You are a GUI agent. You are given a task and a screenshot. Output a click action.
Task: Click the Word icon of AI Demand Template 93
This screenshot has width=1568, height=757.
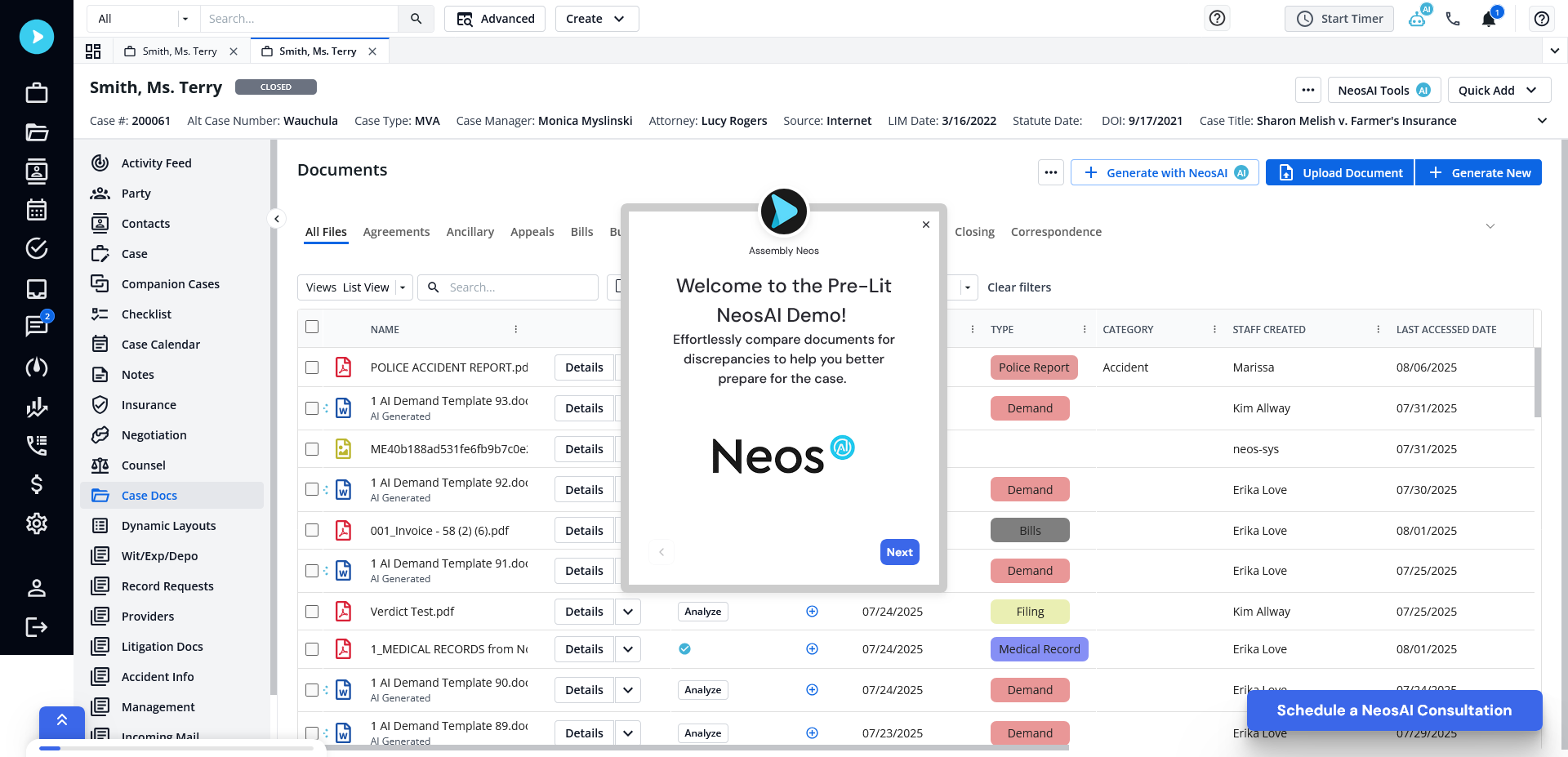[x=344, y=408]
